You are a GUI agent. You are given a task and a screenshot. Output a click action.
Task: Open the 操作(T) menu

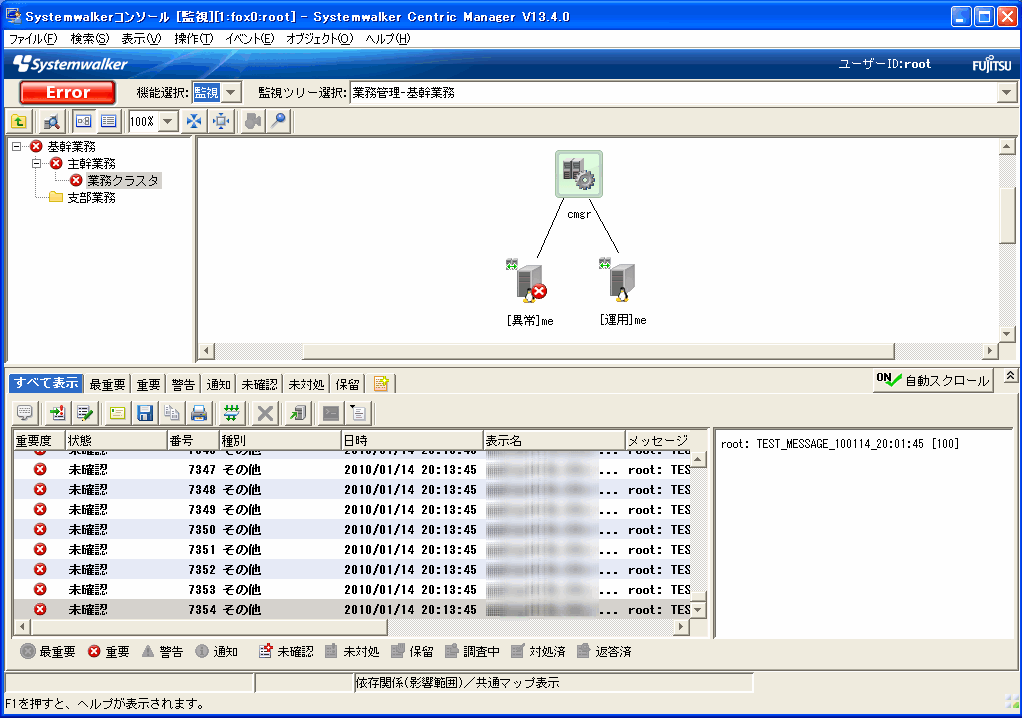194,39
